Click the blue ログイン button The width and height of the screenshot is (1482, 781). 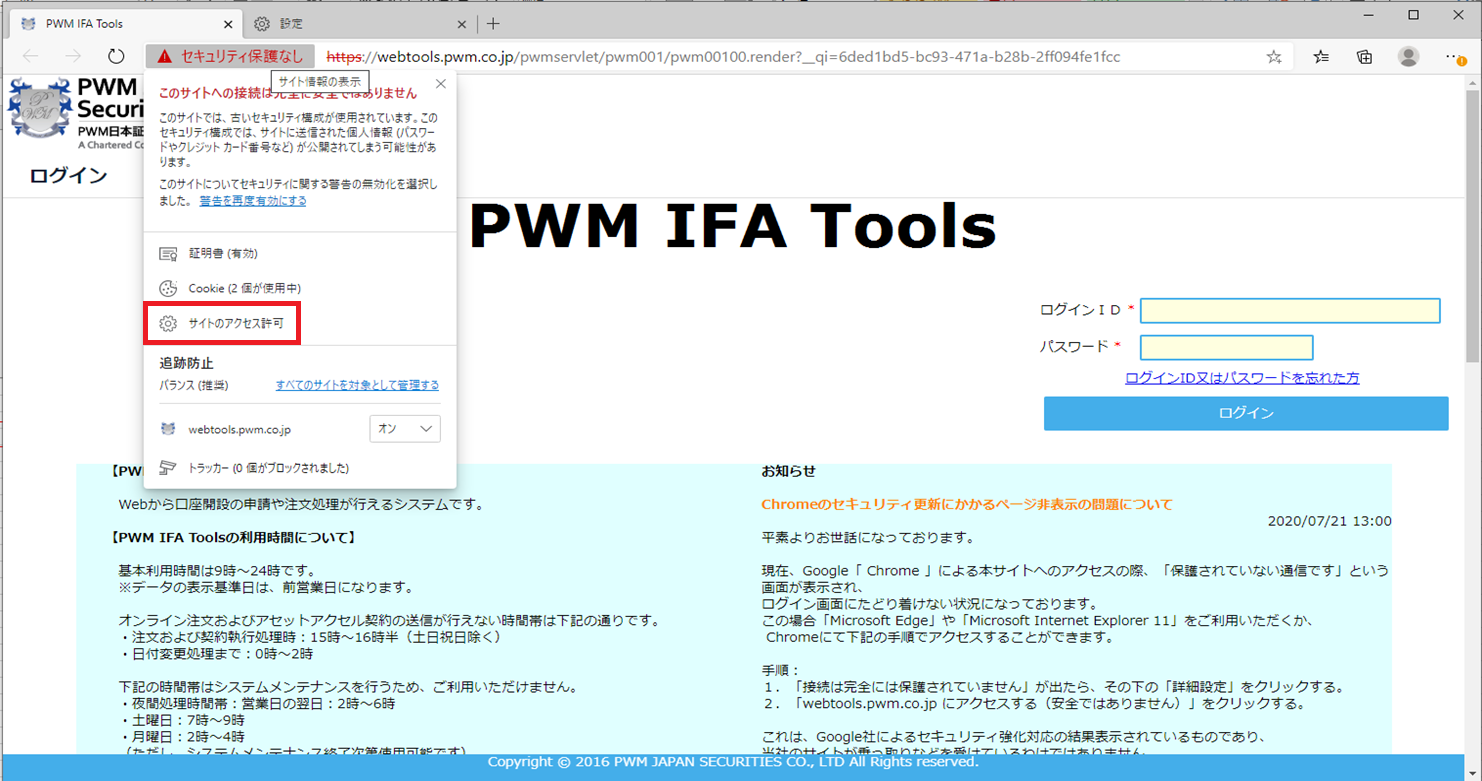1246,413
